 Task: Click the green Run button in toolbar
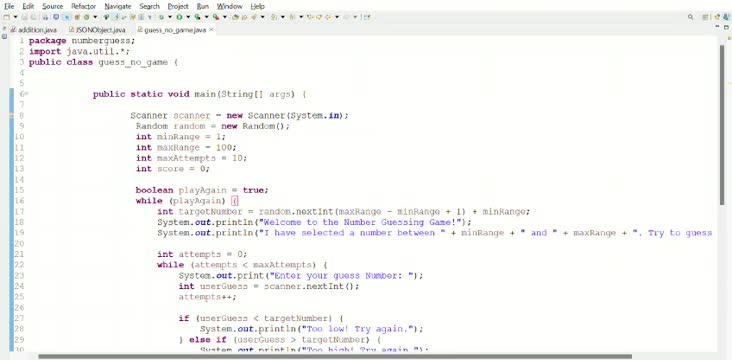pyautogui.click(x=179, y=17)
